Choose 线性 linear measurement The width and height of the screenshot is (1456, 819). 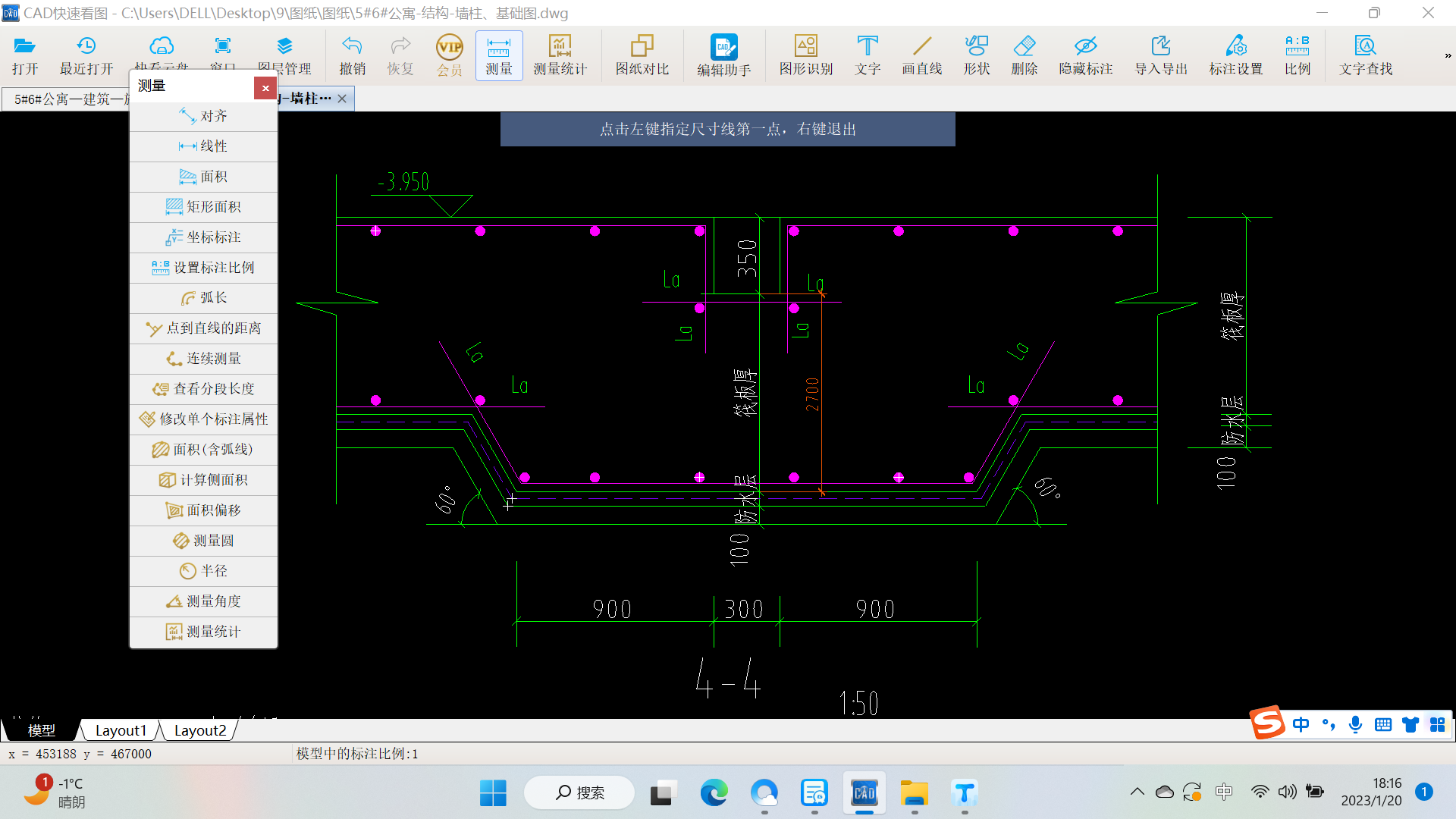coord(204,146)
